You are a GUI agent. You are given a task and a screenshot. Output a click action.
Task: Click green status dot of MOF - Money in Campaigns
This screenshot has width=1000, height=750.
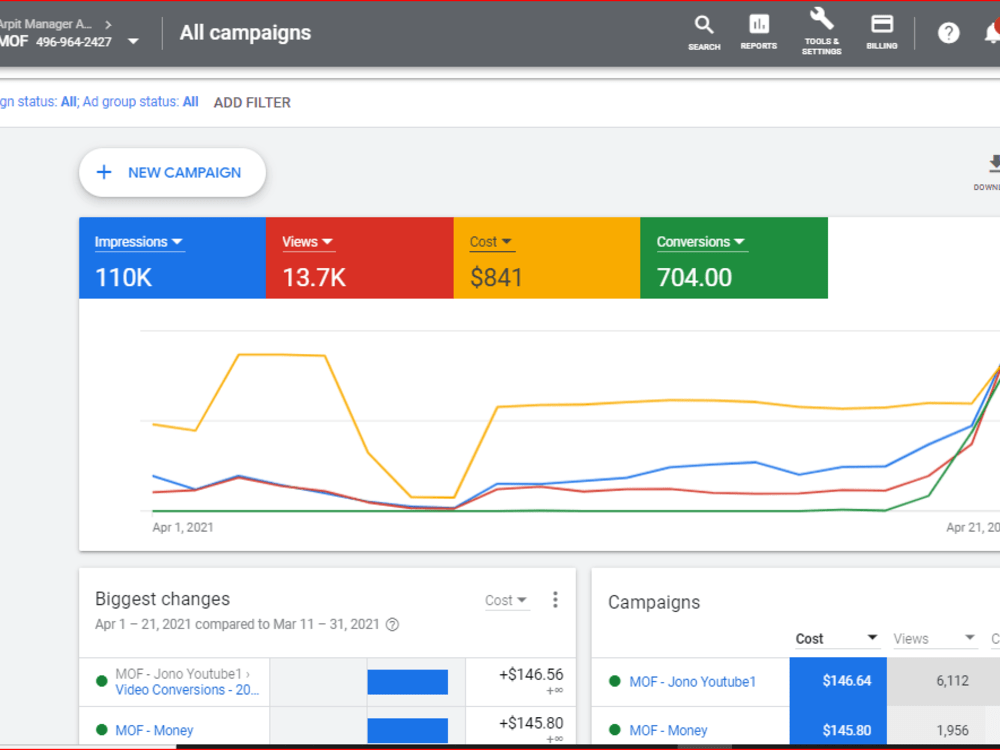(x=615, y=730)
